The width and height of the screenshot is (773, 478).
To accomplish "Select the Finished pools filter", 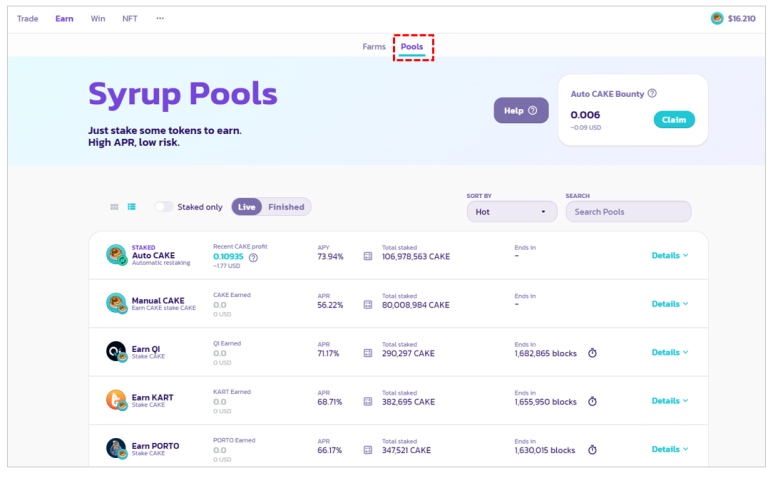I will click(x=286, y=207).
